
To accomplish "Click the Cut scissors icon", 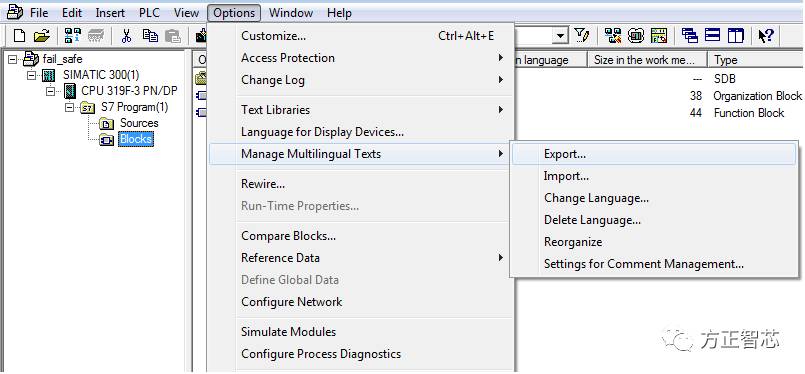I will point(126,35).
